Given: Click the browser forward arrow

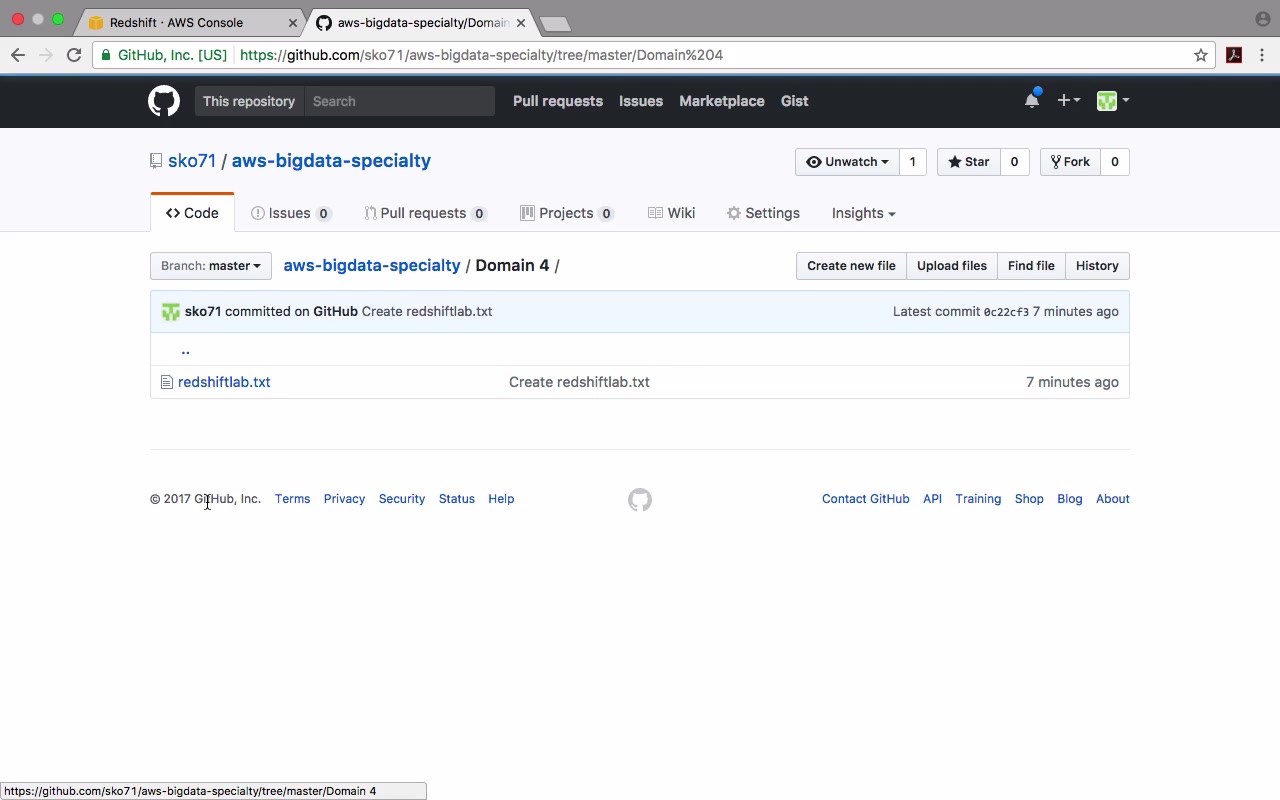Looking at the screenshot, I should tap(46, 55).
